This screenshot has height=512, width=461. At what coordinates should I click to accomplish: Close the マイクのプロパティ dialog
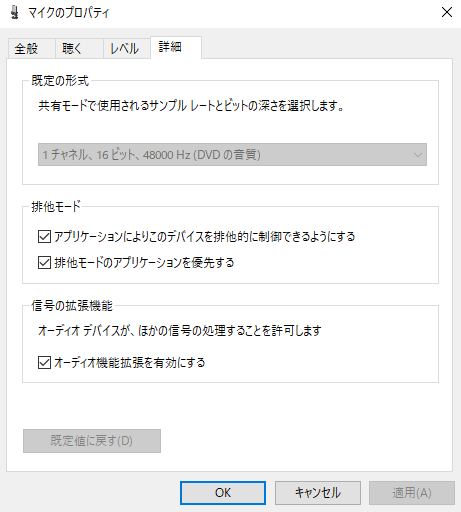(446, 12)
